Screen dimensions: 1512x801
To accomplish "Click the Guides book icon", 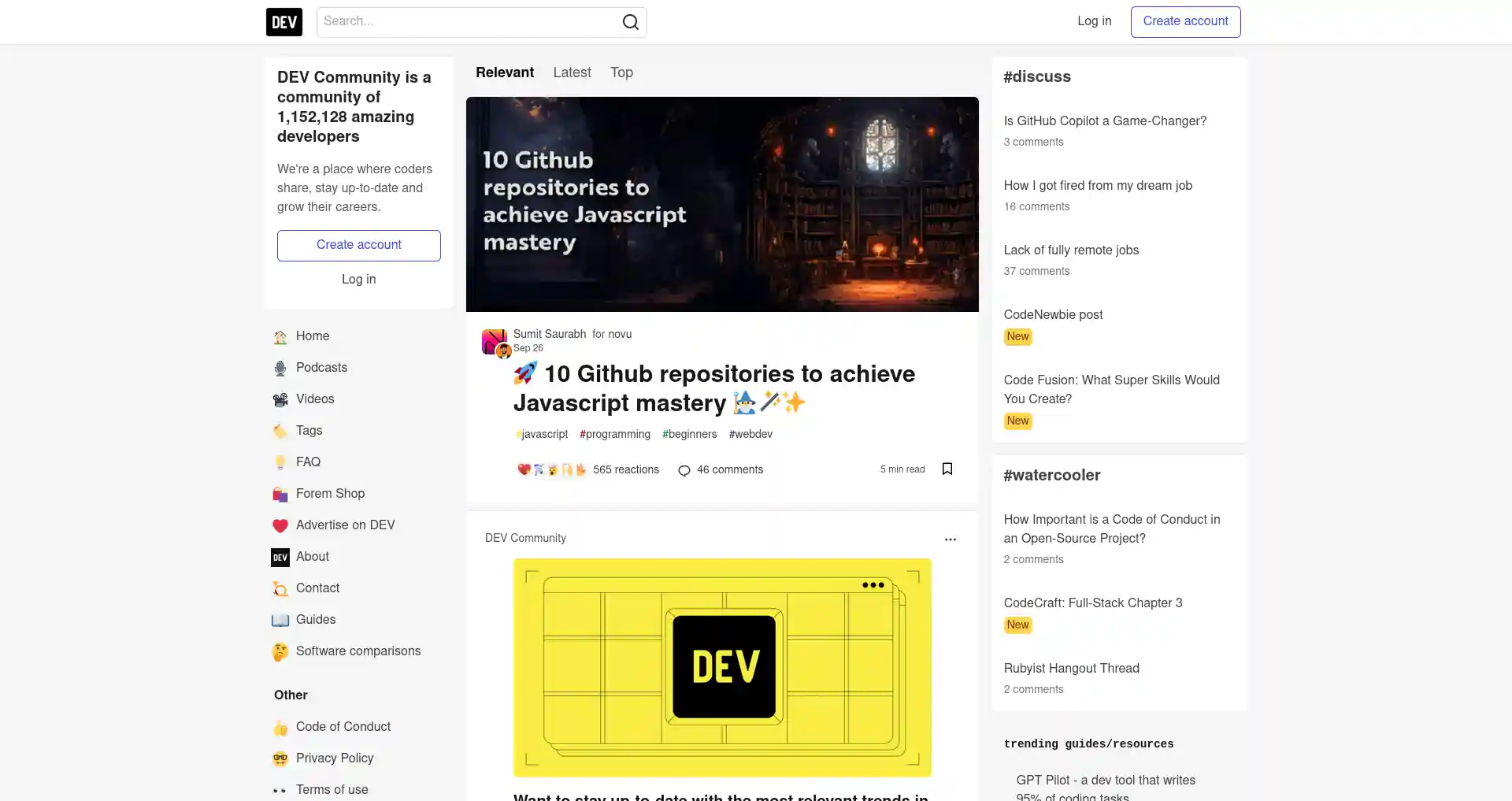I will point(280,621).
